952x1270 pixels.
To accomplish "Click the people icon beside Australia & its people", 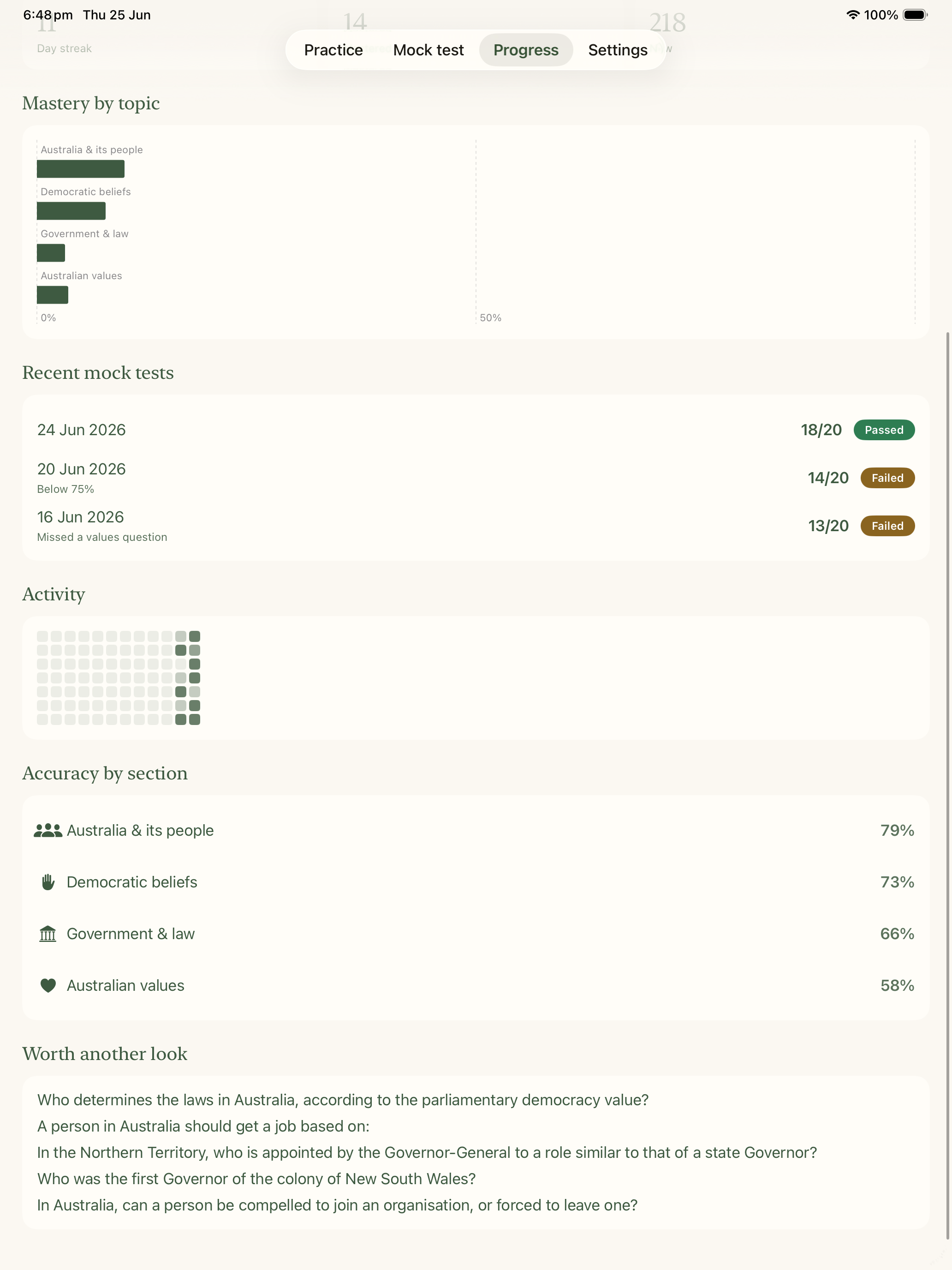I will tap(48, 830).
